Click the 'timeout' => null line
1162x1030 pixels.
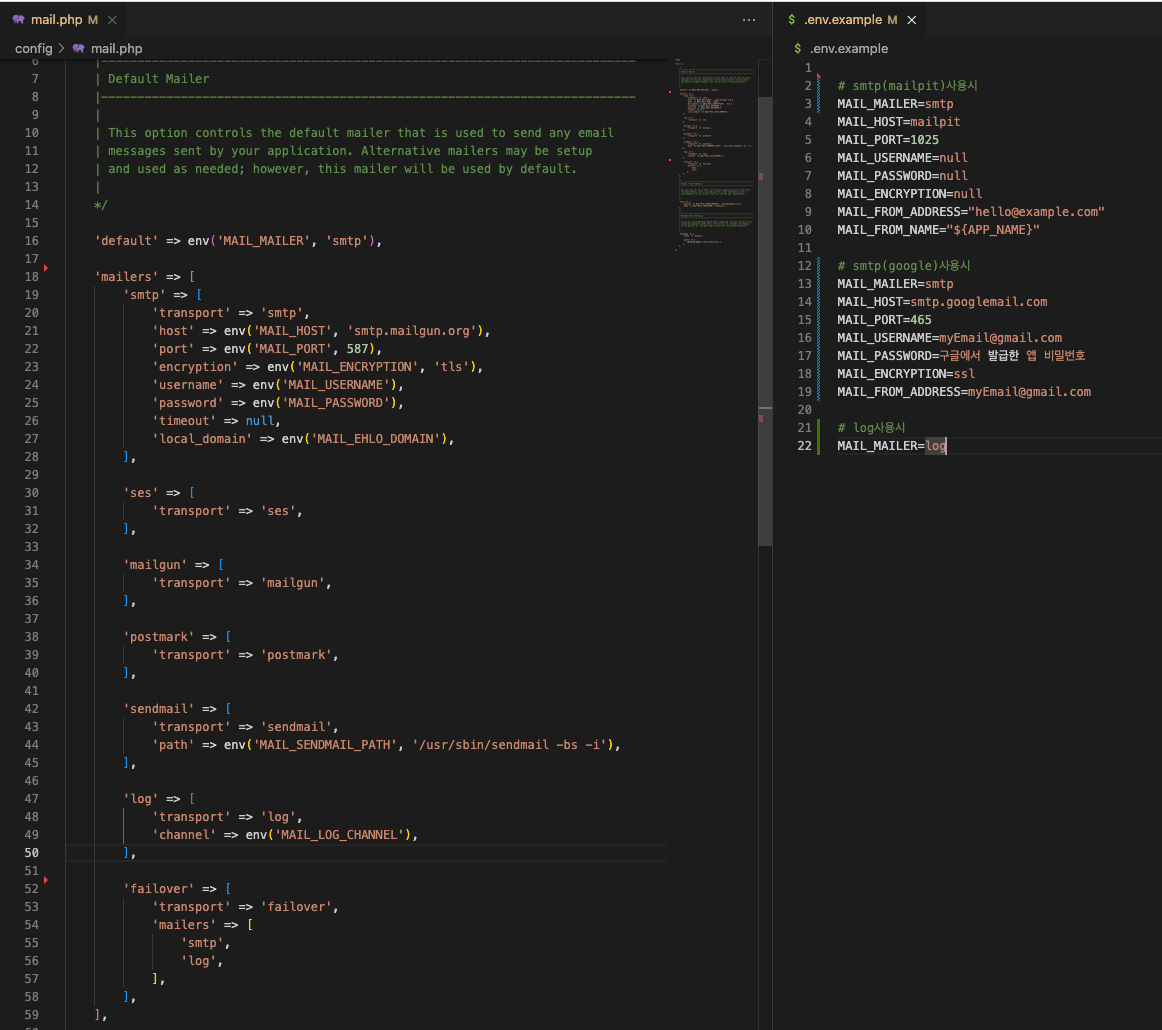coord(216,421)
